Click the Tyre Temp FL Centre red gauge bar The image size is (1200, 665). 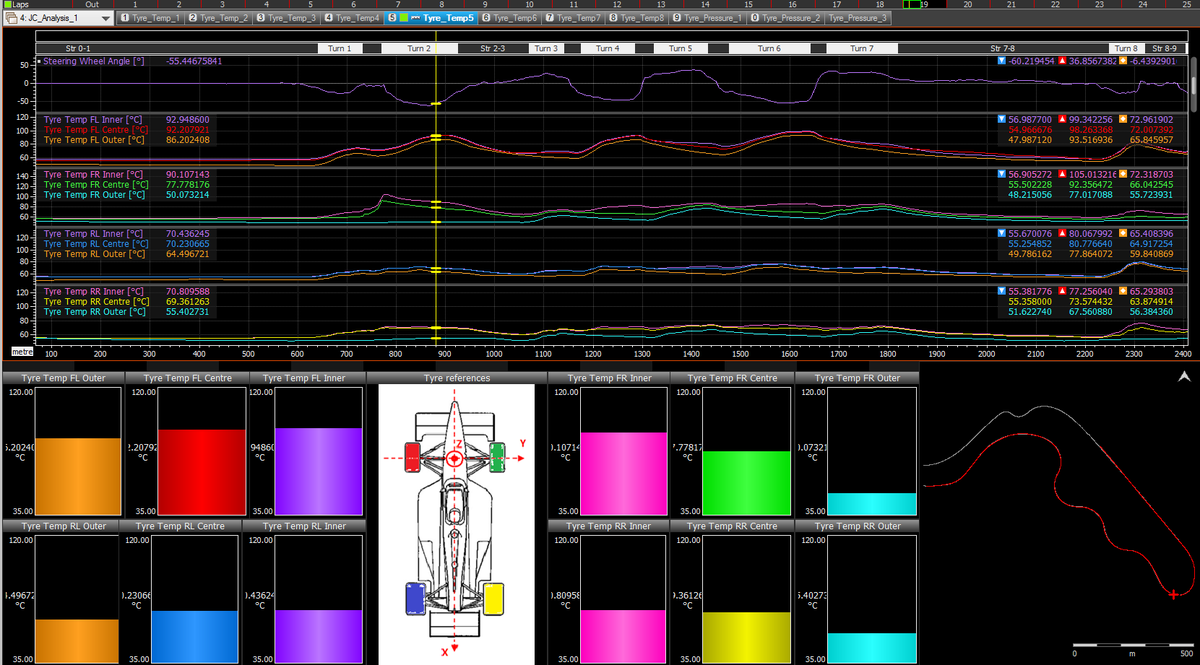point(201,471)
